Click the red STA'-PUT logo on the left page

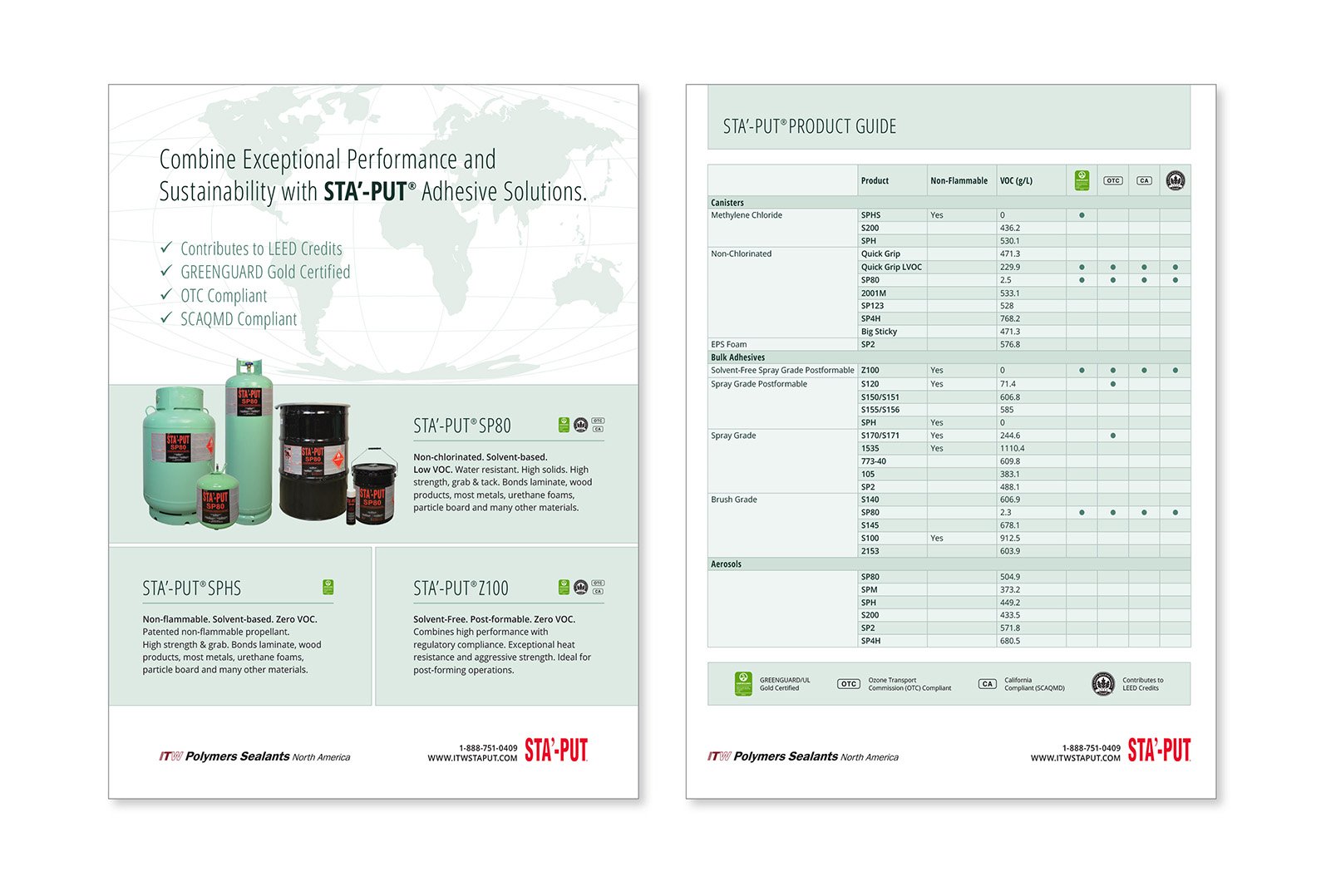tap(556, 751)
